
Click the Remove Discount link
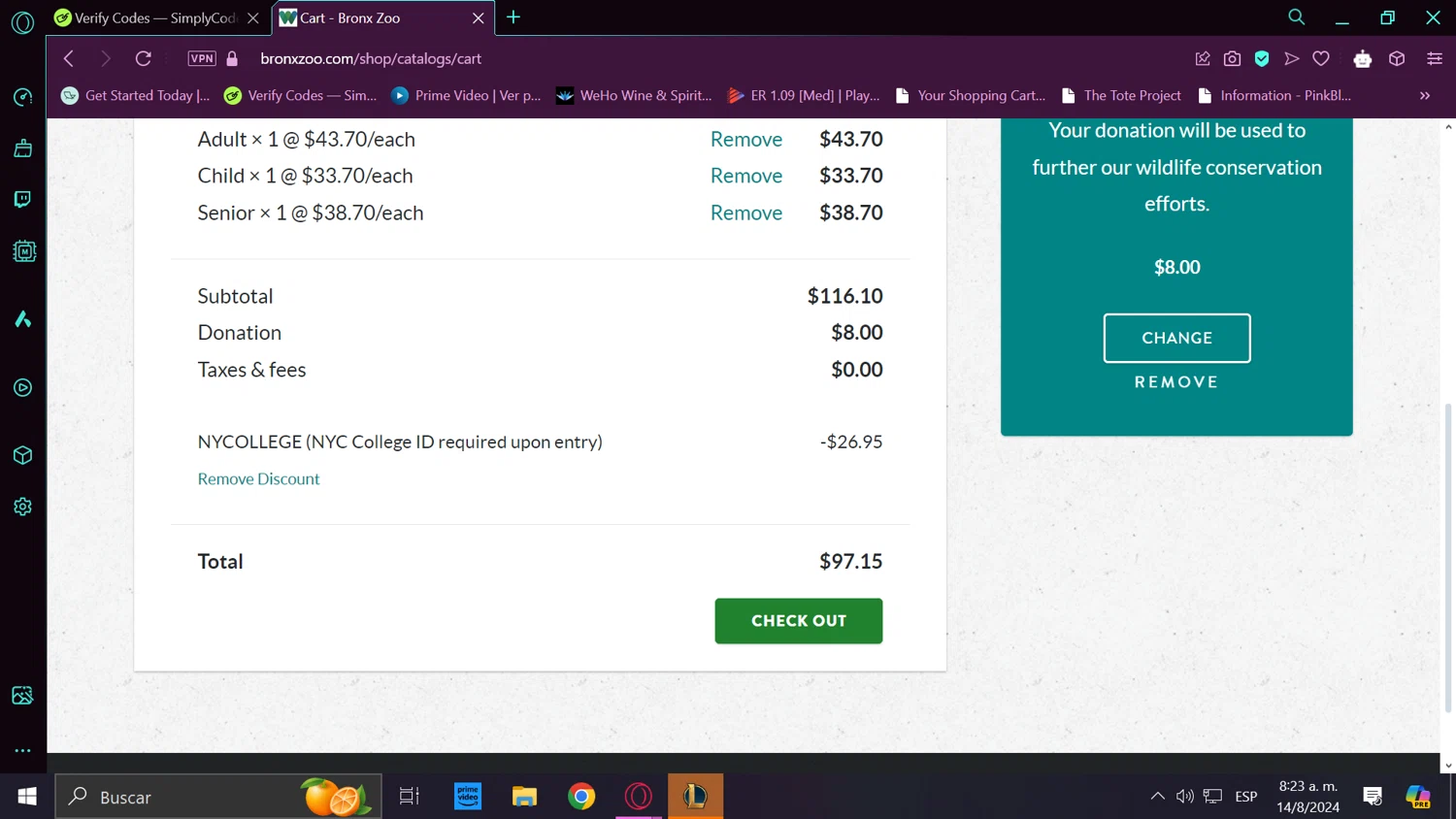(x=258, y=478)
